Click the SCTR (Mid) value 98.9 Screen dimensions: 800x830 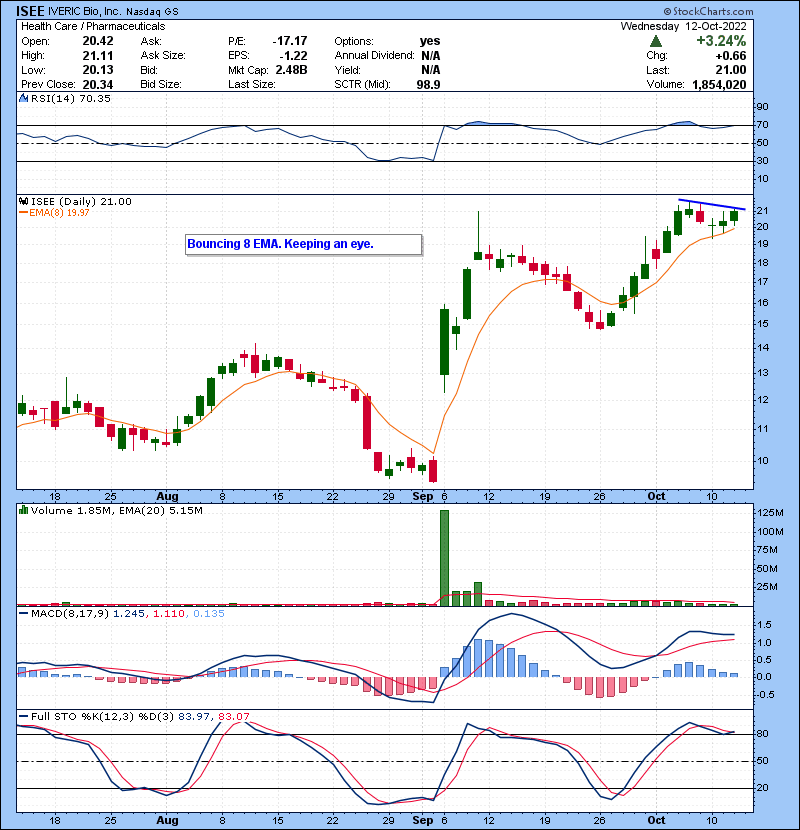pyautogui.click(x=428, y=84)
